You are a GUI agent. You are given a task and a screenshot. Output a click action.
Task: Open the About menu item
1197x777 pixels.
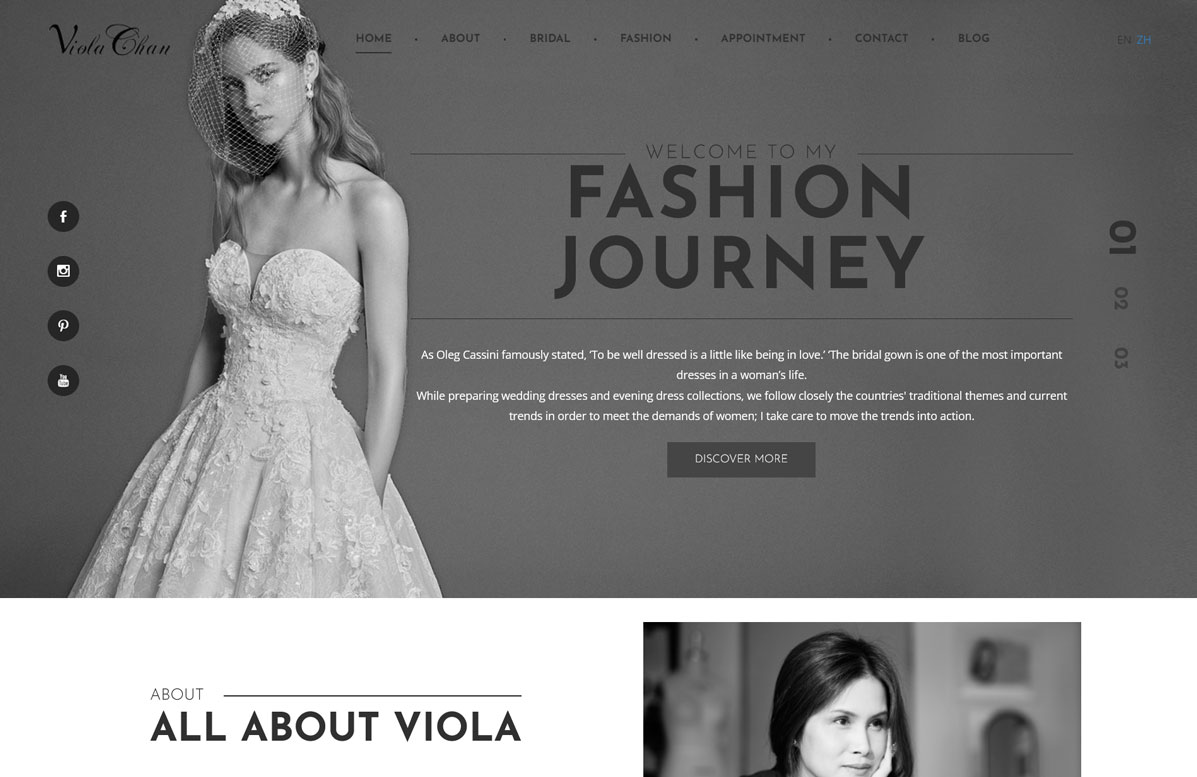[460, 38]
